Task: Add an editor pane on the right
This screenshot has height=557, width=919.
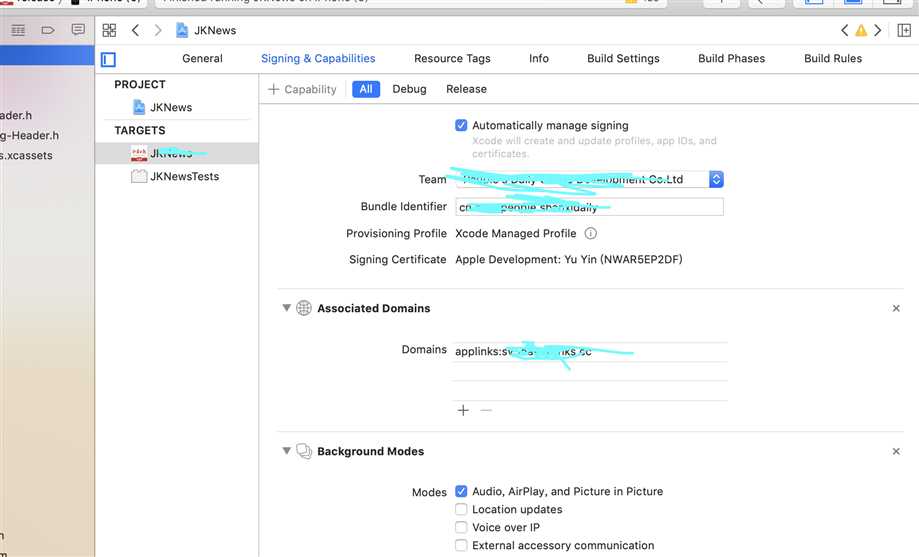Action: (904, 30)
